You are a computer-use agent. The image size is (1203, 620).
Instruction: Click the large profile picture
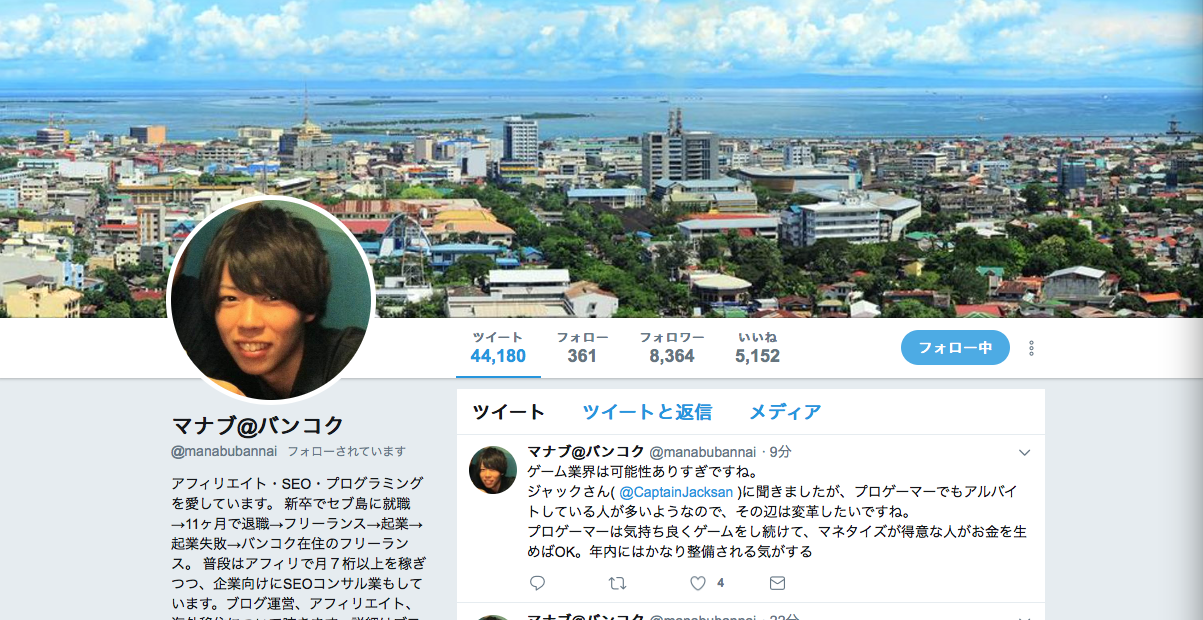[272, 298]
